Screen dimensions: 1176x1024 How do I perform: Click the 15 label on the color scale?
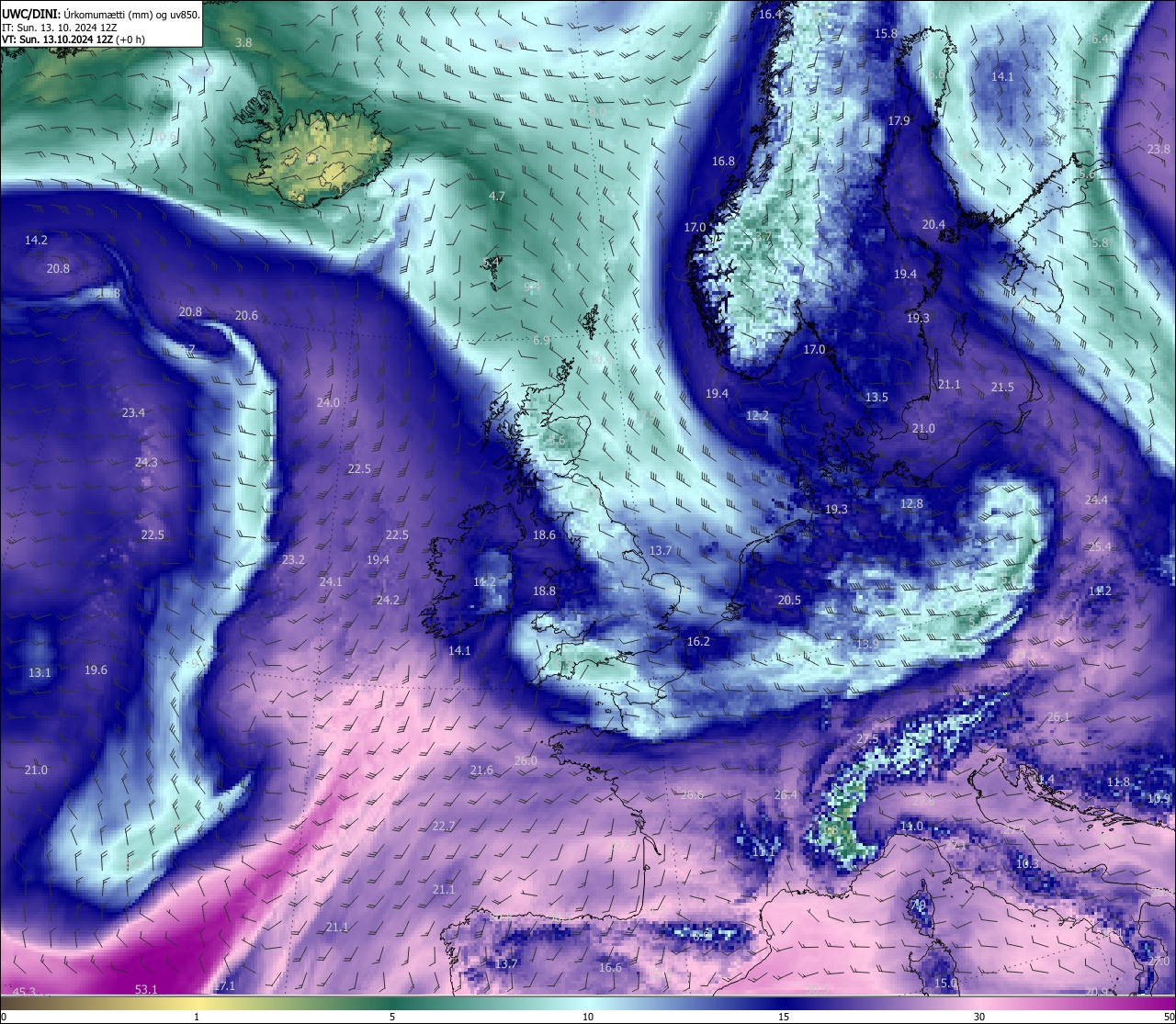[x=784, y=1017]
